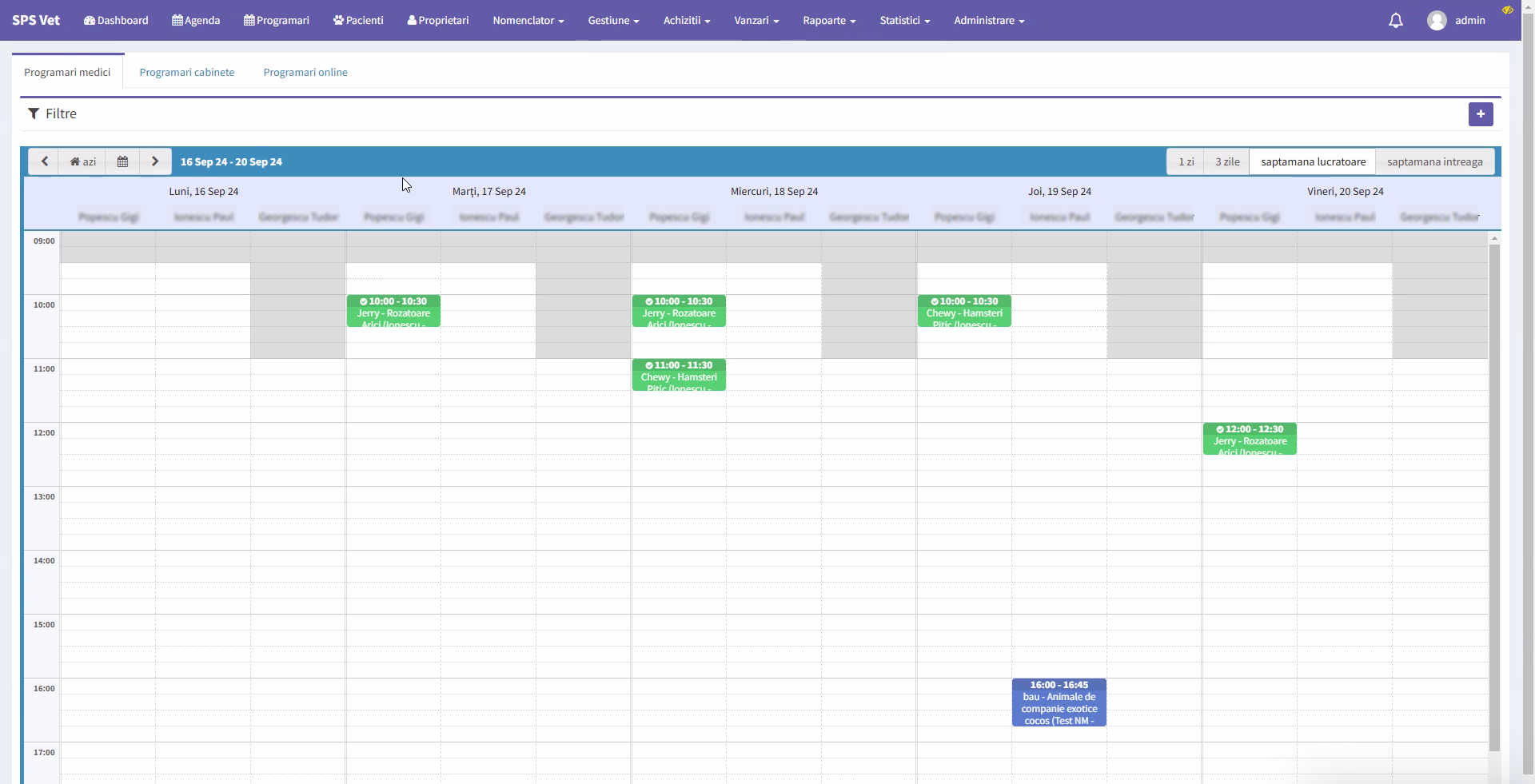Click the admin user avatar
The height and width of the screenshot is (784, 1535).
point(1436,21)
